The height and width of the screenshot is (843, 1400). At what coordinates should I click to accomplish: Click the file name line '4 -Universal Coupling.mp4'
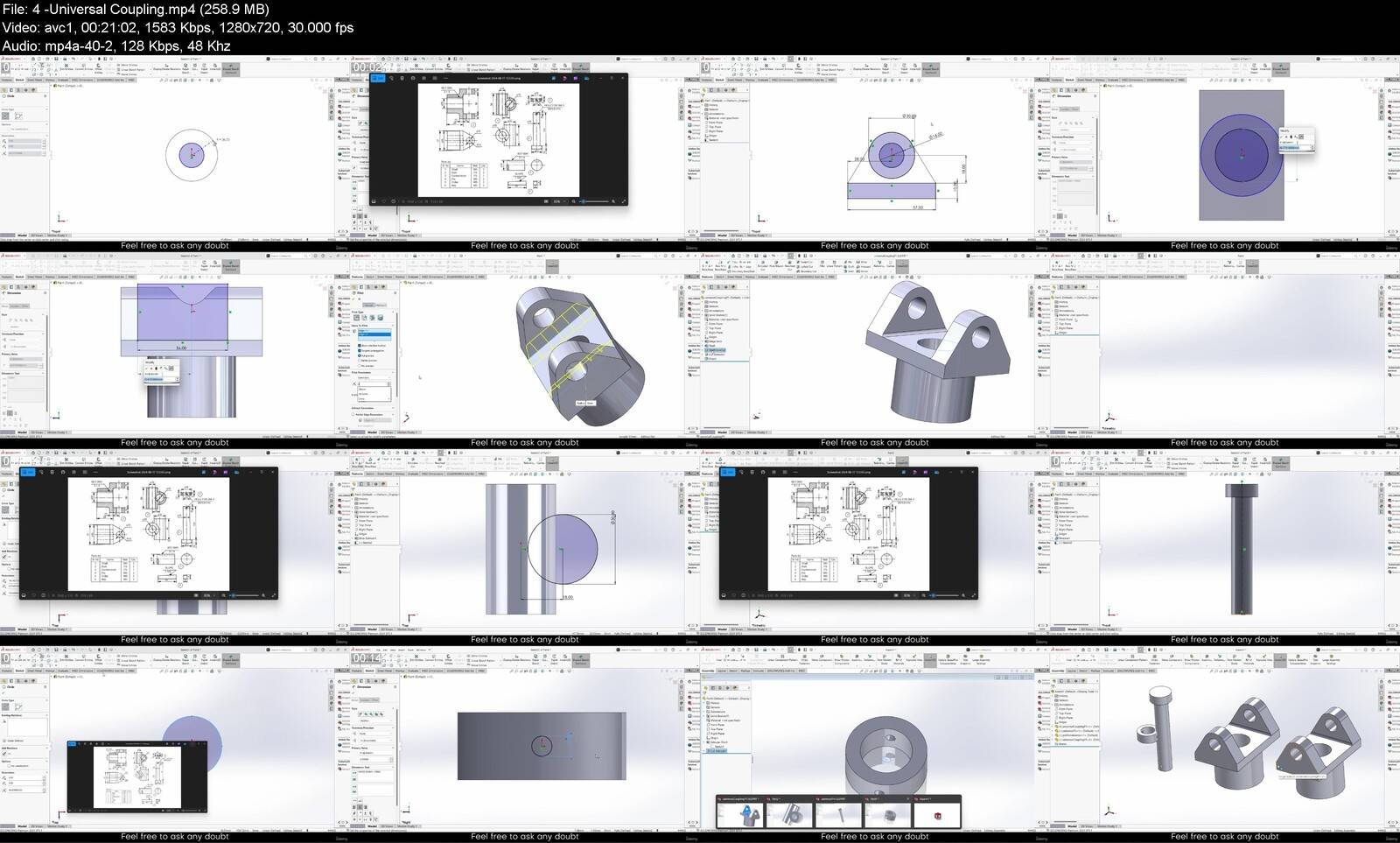(136, 9)
